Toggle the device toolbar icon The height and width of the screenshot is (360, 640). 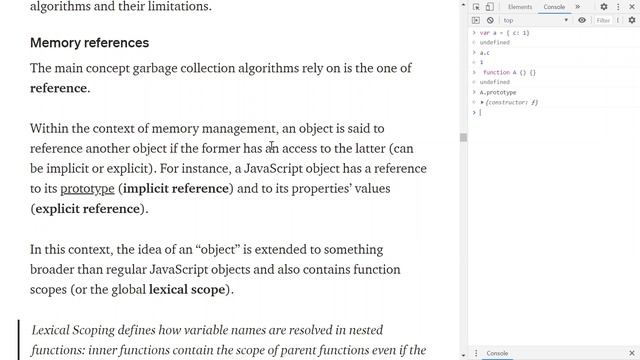coord(489,7)
